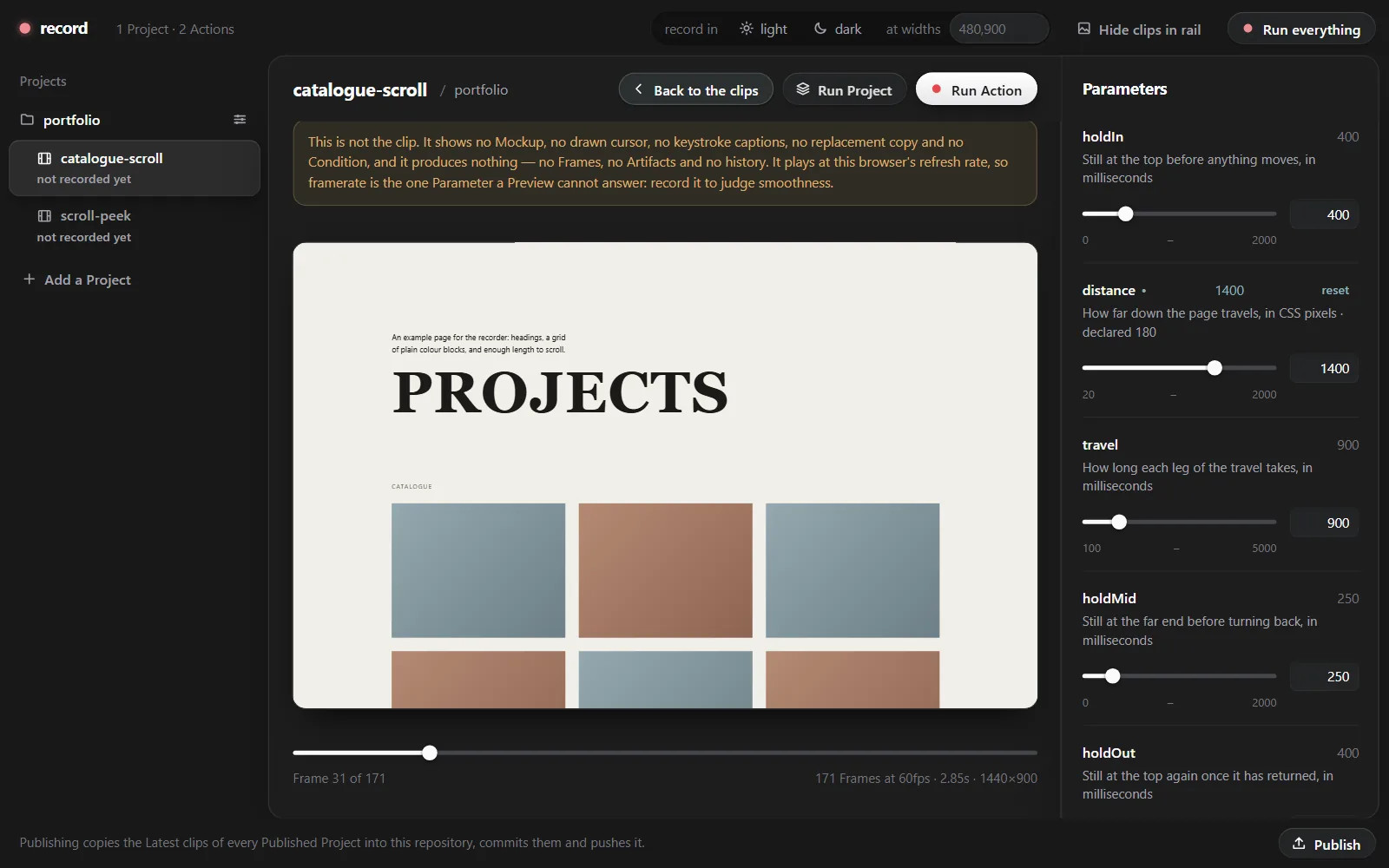Click the image icon on Hide clips in rail

point(1084,29)
